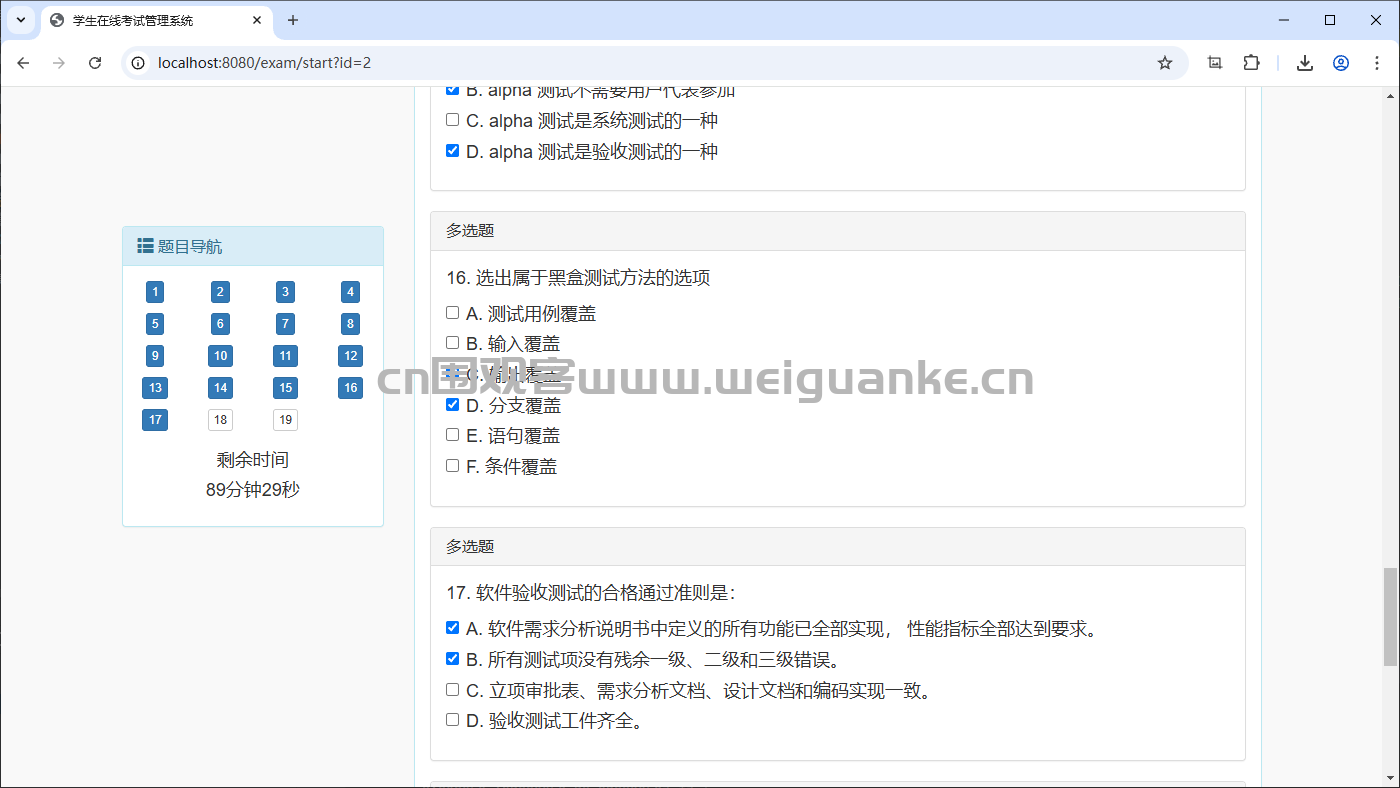Open the Chrome Extensions puzzle icon

(x=1251, y=62)
